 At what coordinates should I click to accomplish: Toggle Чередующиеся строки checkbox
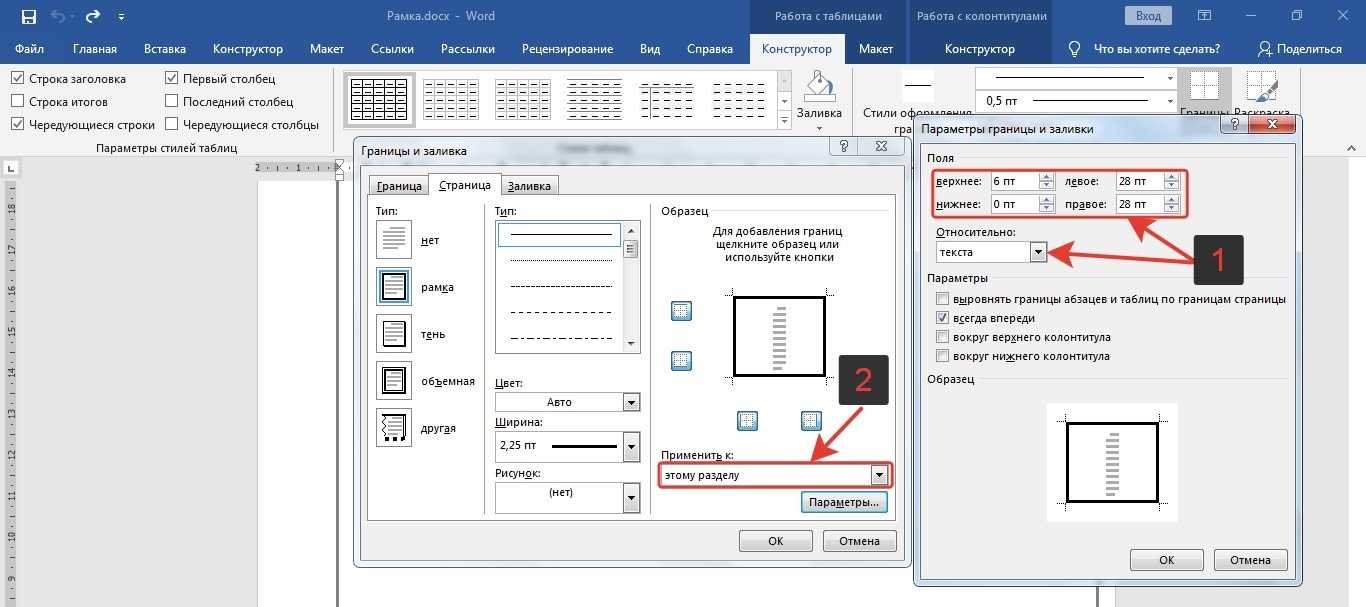click(x=18, y=125)
